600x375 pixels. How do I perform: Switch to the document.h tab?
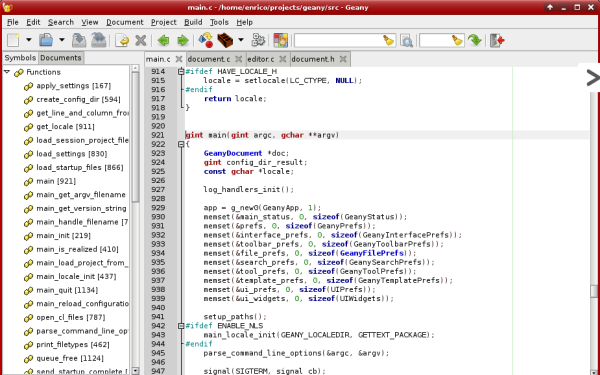[x=313, y=59]
